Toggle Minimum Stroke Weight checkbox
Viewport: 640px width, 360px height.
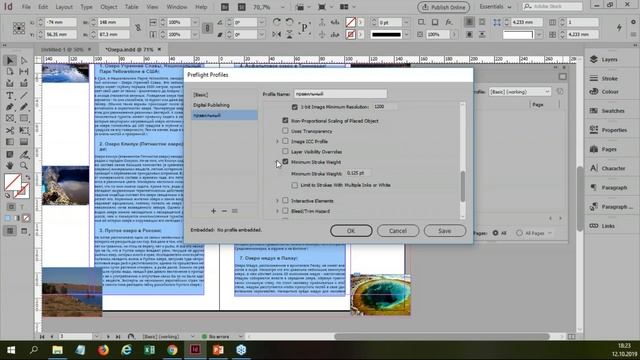(285, 162)
